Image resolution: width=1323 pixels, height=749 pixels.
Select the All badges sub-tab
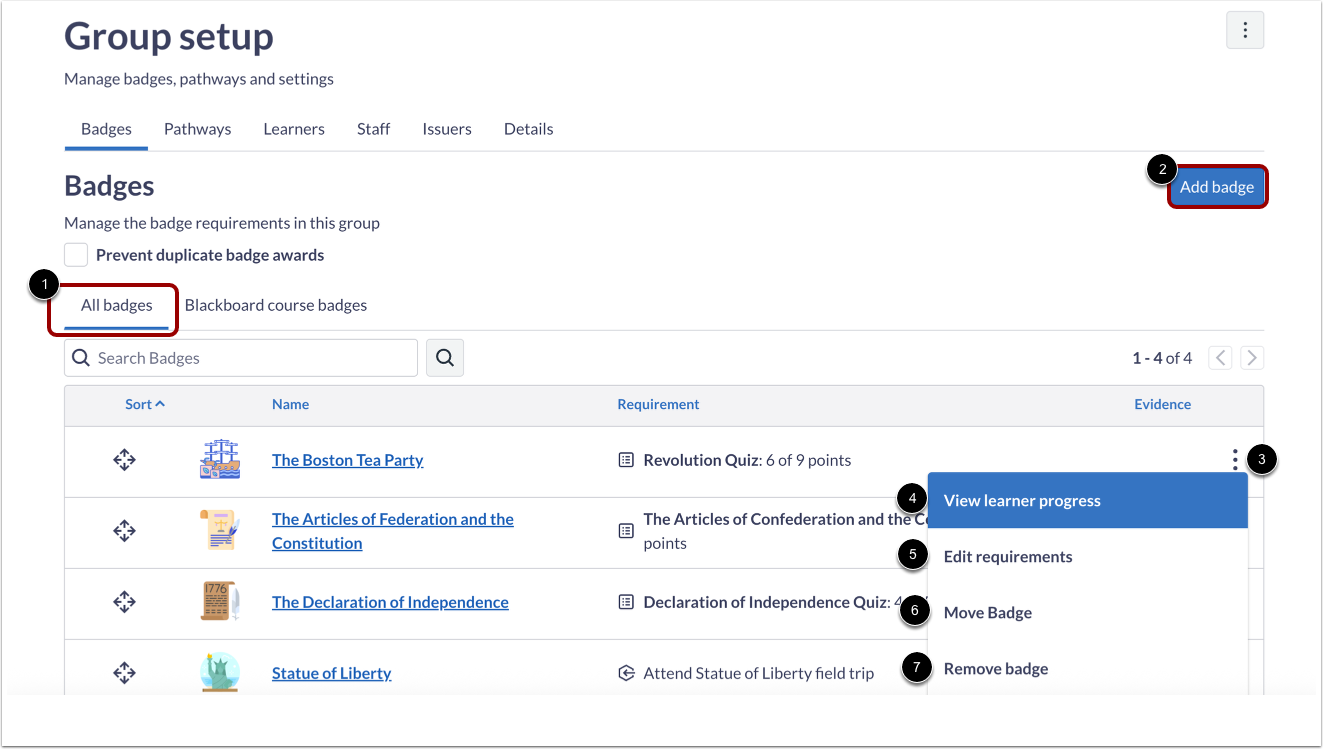click(x=117, y=305)
